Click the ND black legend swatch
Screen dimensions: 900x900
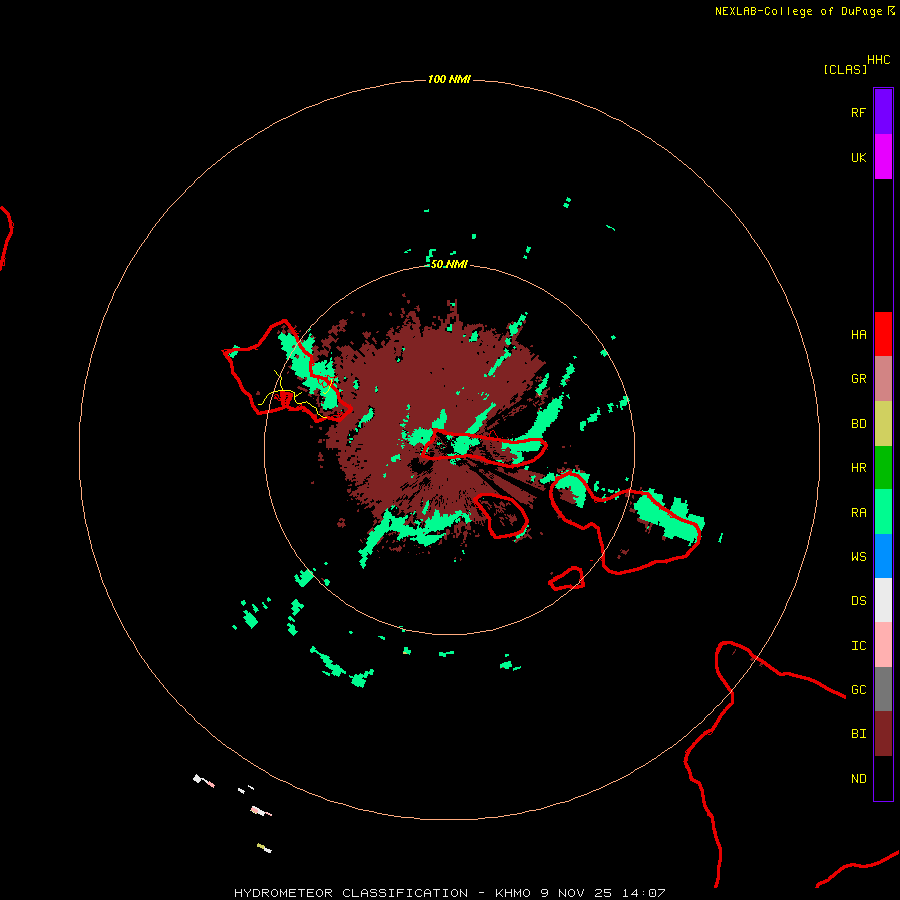[x=883, y=778]
